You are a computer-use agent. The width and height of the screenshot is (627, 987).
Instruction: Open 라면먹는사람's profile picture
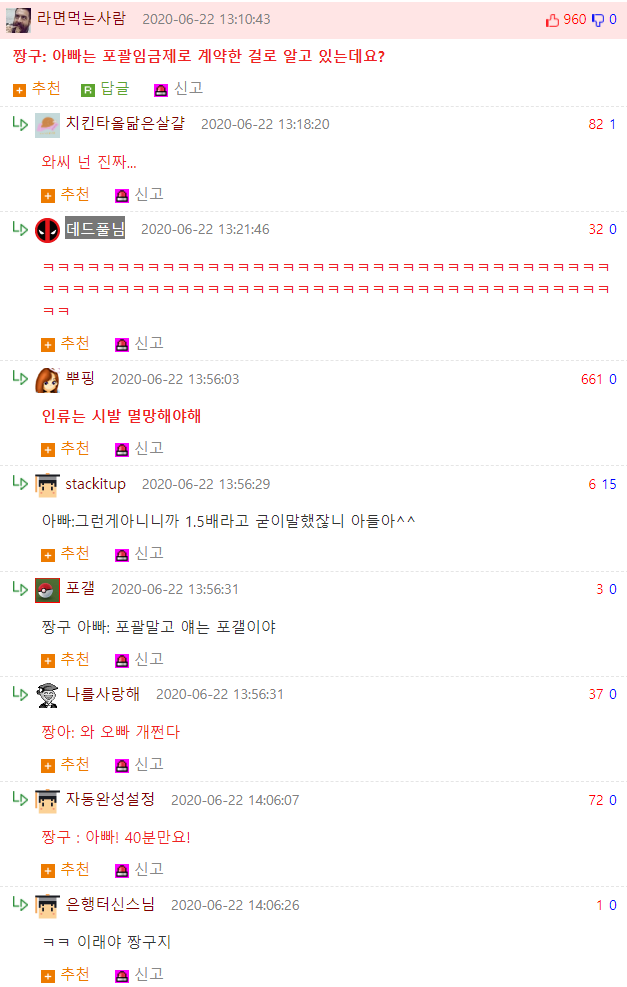pos(18,20)
